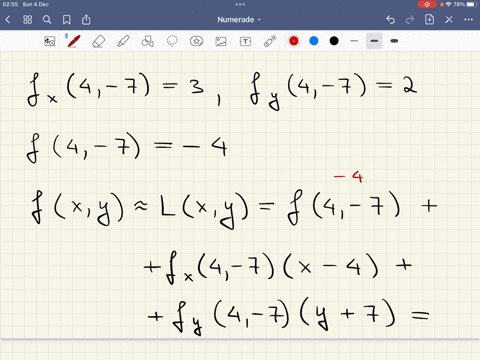Select the Pen tool
Image resolution: width=480 pixels, height=360 pixels.
[73, 41]
